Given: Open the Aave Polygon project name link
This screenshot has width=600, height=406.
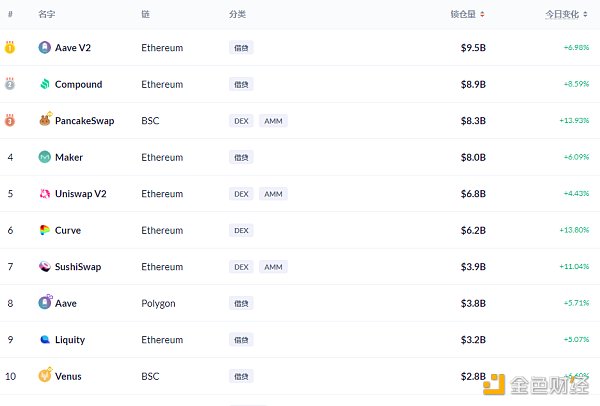Looking at the screenshot, I should (x=66, y=303).
